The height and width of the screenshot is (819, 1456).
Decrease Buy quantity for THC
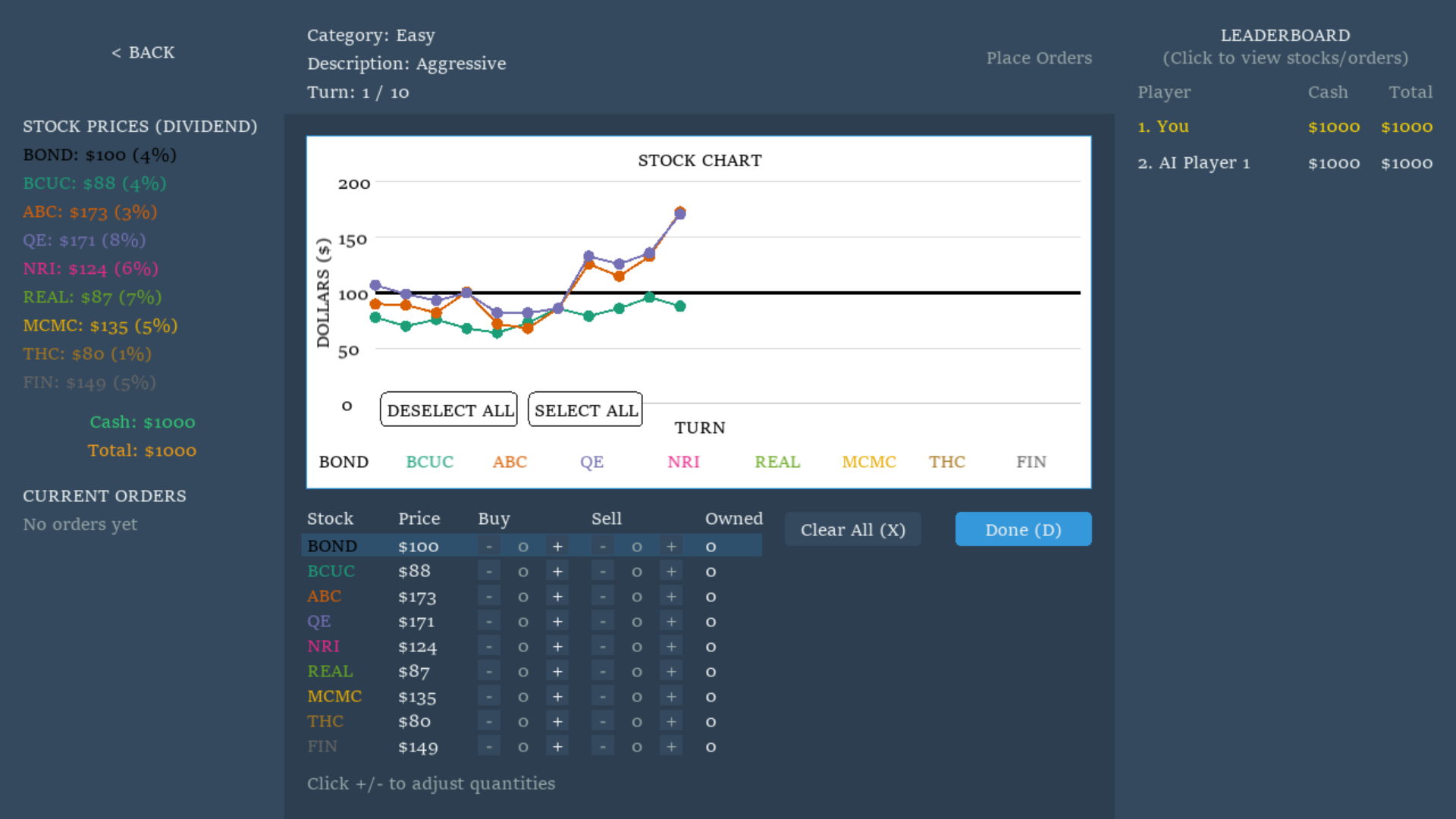click(489, 721)
